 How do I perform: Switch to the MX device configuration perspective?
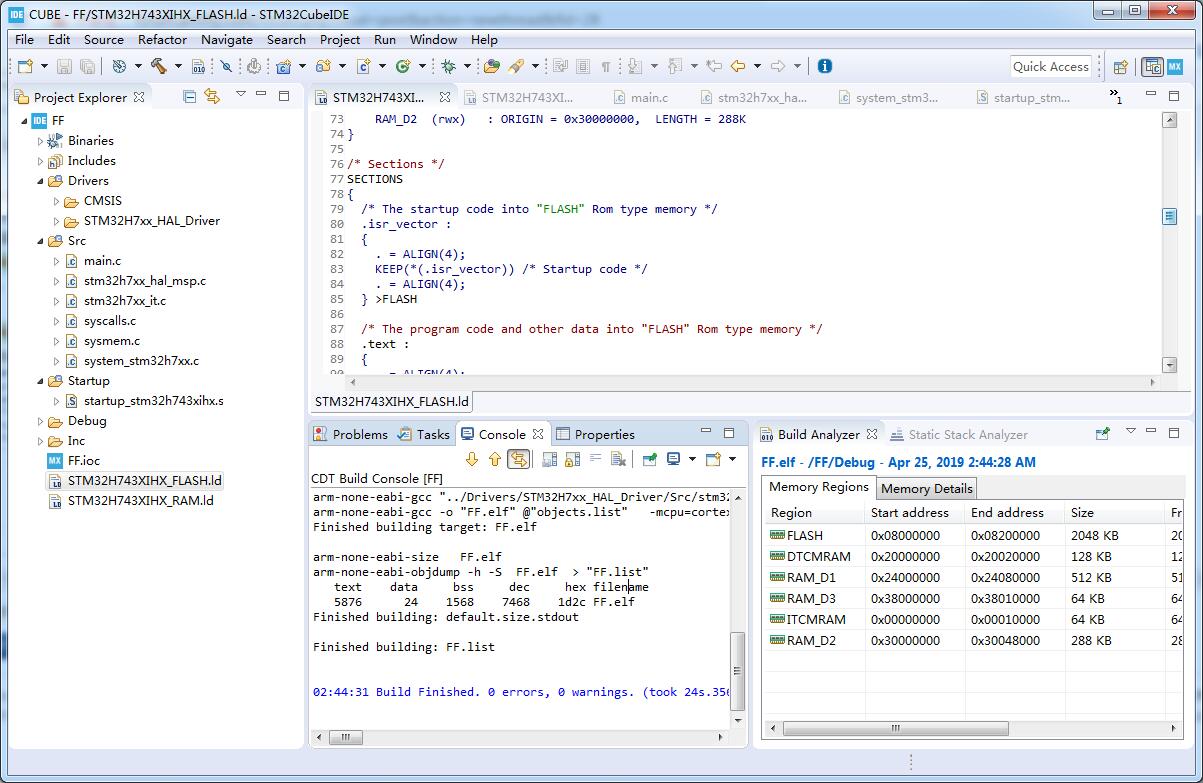1175,67
